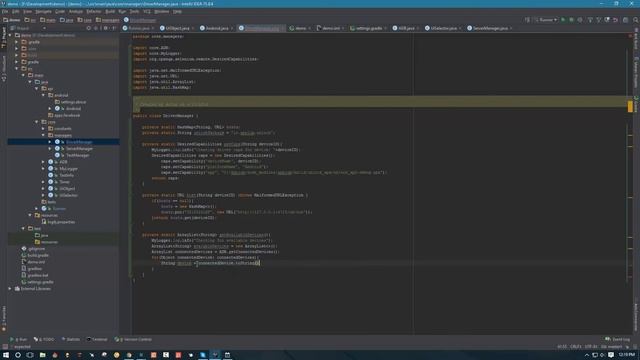
Task: Collapse the resources folder arrow
Action: click(x=30, y=215)
